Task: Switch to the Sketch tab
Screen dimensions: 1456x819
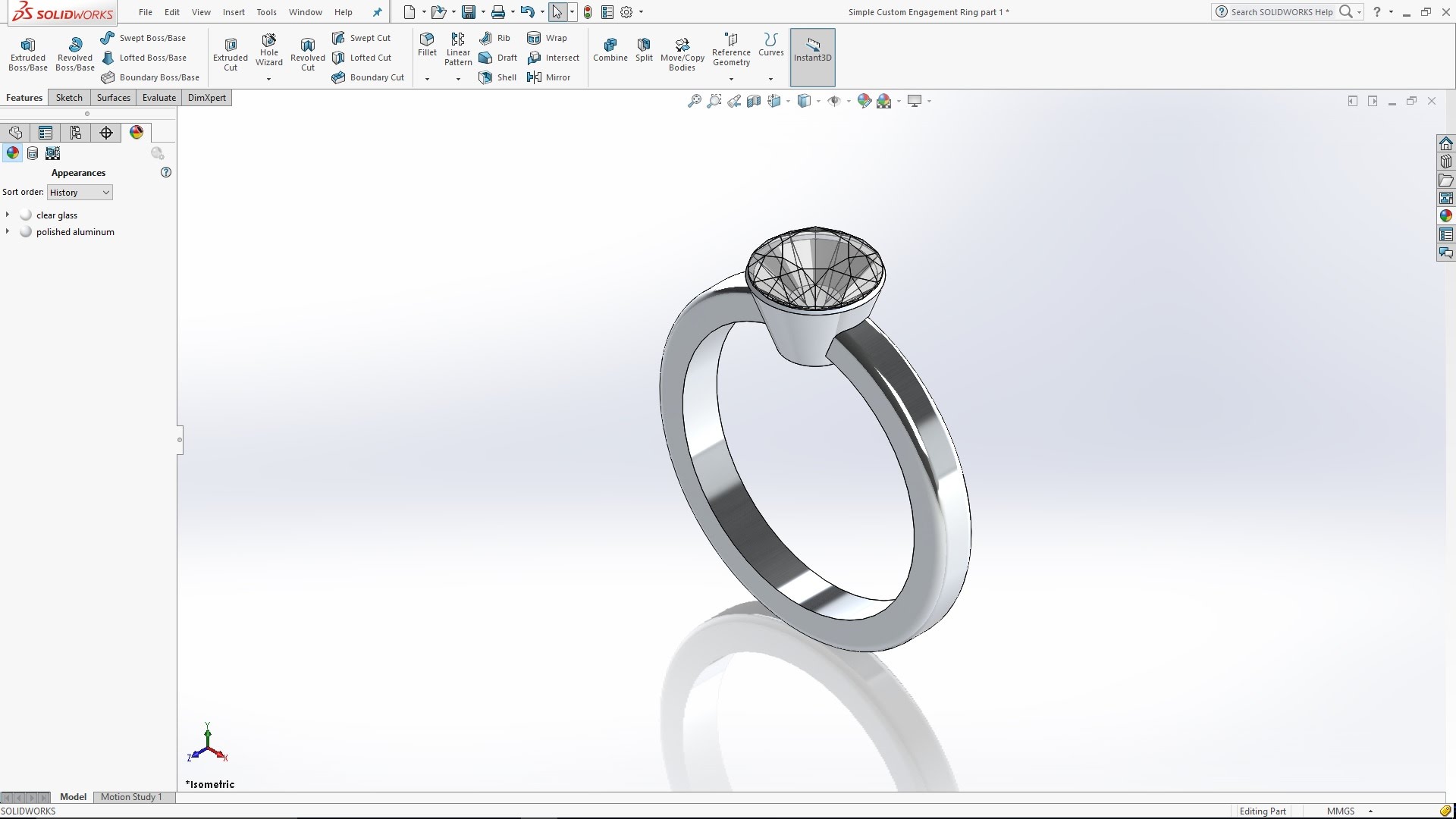Action: point(68,97)
